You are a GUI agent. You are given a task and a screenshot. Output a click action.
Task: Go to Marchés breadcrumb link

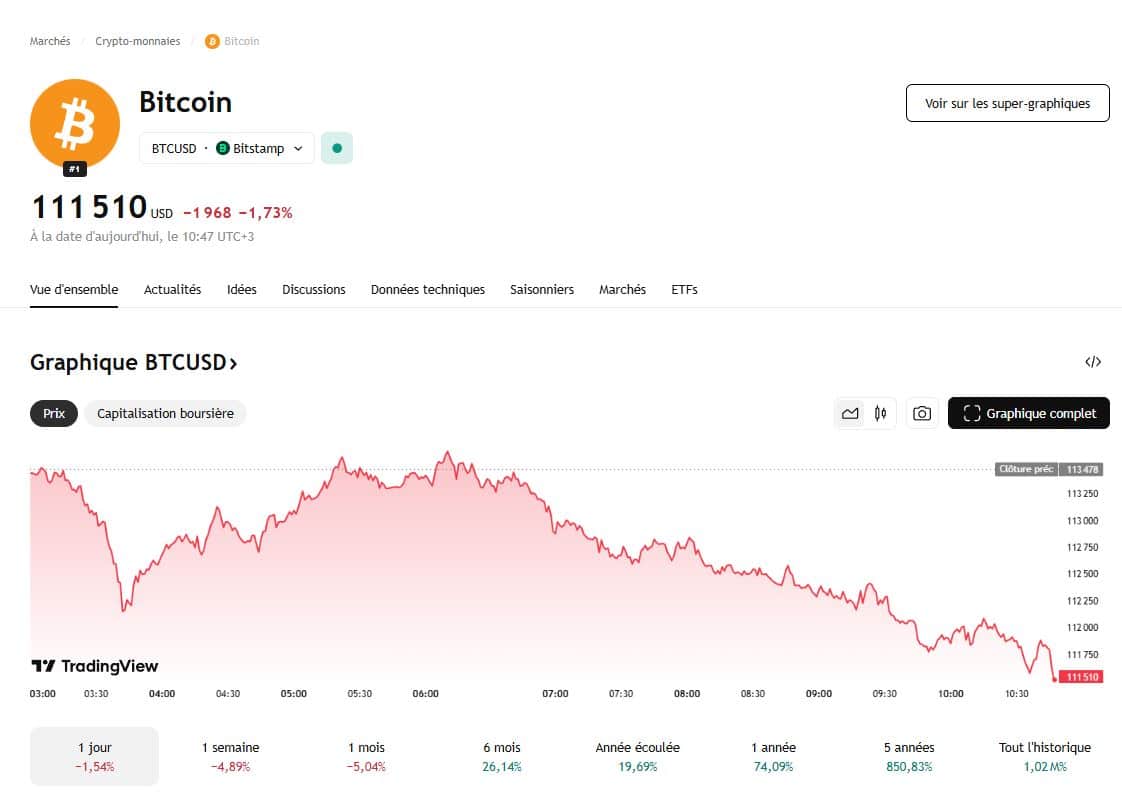[50, 41]
